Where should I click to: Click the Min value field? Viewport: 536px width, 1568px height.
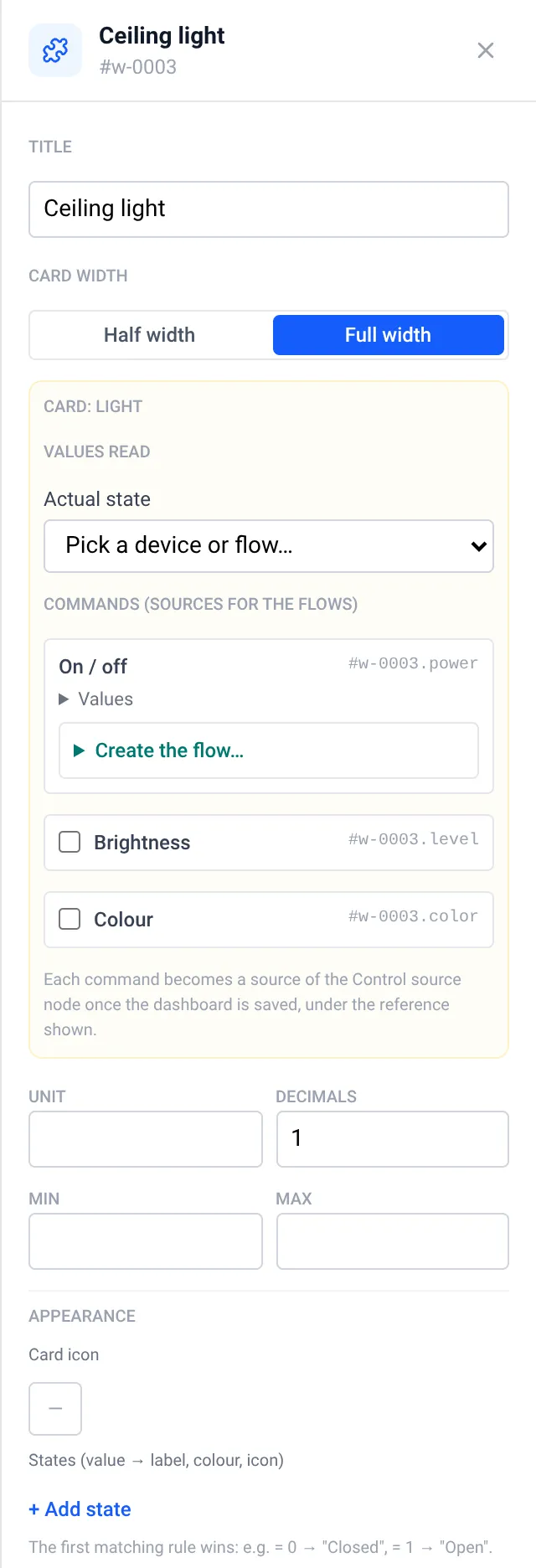[146, 1241]
